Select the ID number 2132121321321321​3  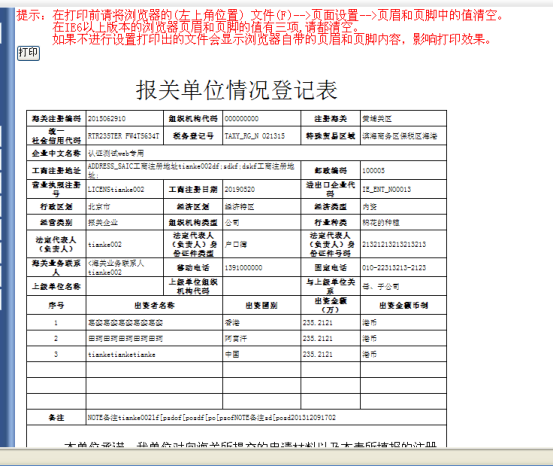(394, 244)
